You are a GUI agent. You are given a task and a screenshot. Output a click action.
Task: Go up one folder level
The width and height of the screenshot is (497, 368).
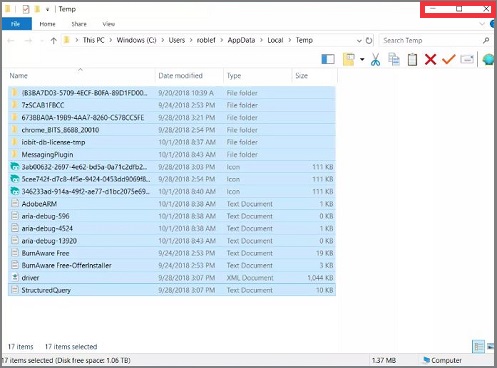tap(54, 41)
